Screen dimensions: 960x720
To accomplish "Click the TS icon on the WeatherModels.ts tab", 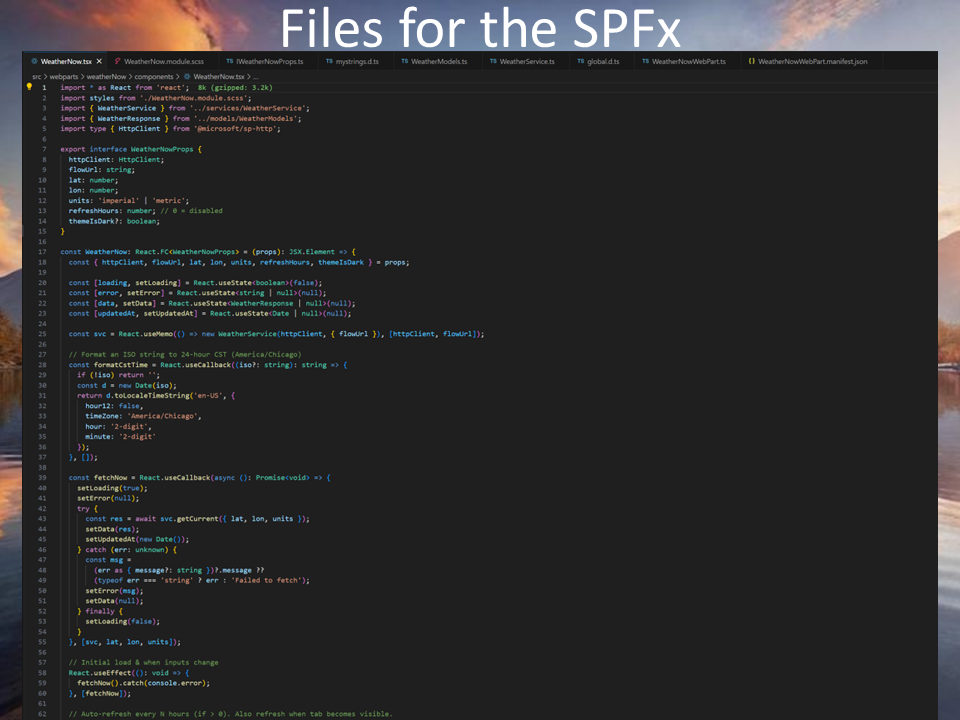I will [405, 61].
